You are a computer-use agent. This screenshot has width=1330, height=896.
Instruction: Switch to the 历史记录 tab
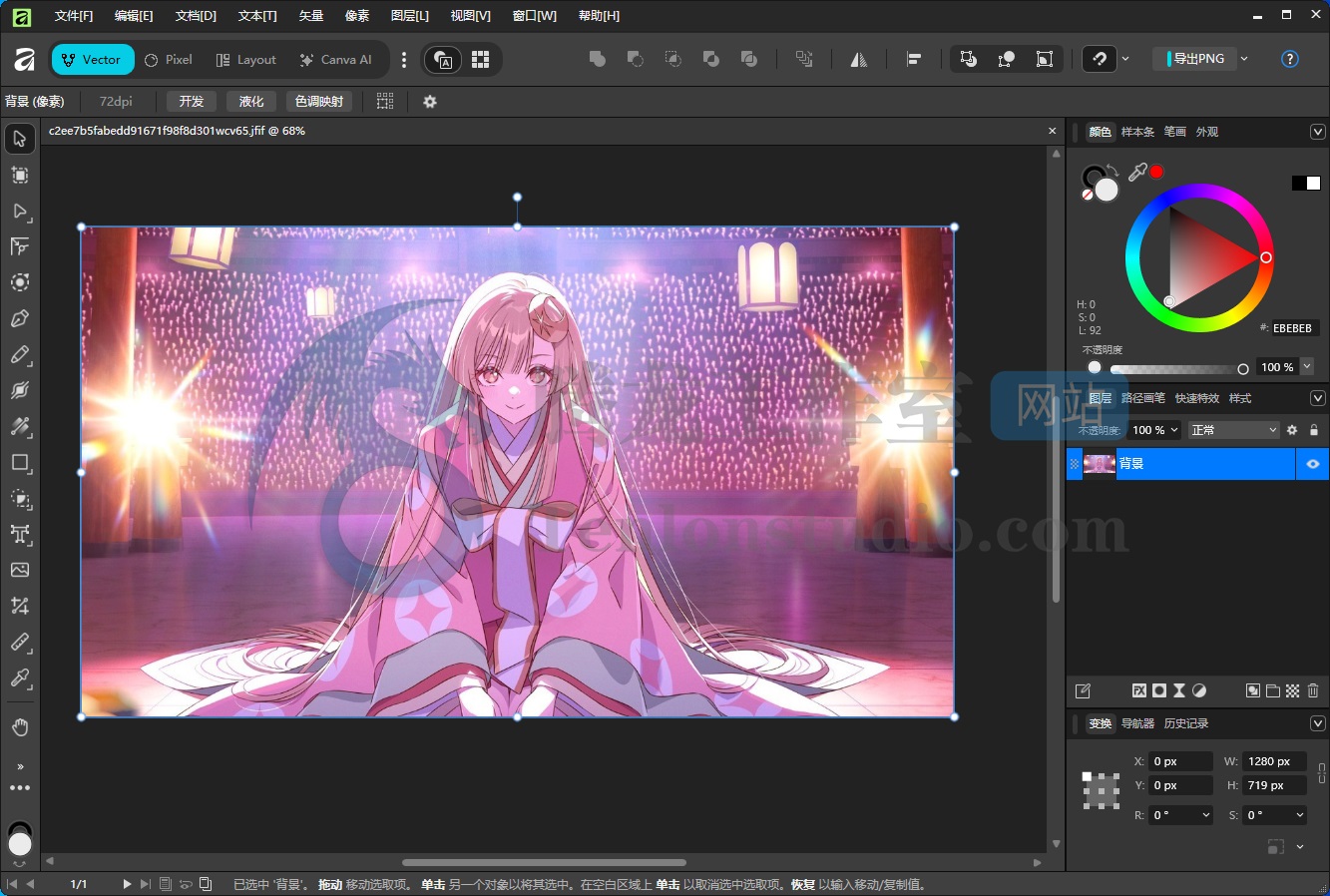point(1185,723)
